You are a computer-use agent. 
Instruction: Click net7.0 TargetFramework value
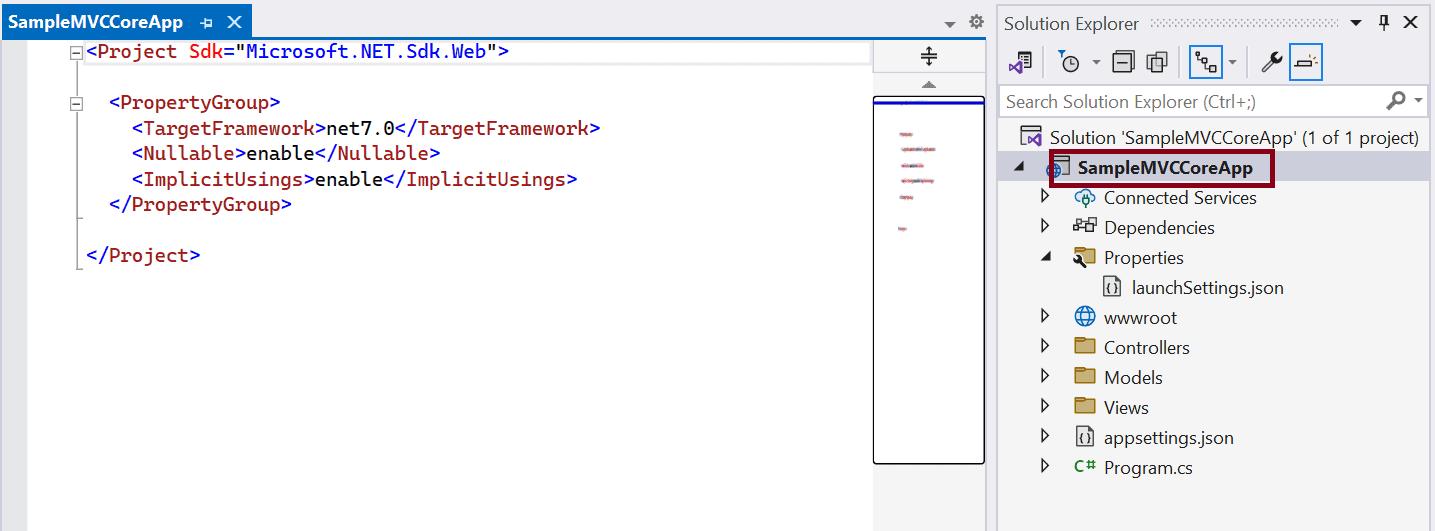tap(361, 128)
